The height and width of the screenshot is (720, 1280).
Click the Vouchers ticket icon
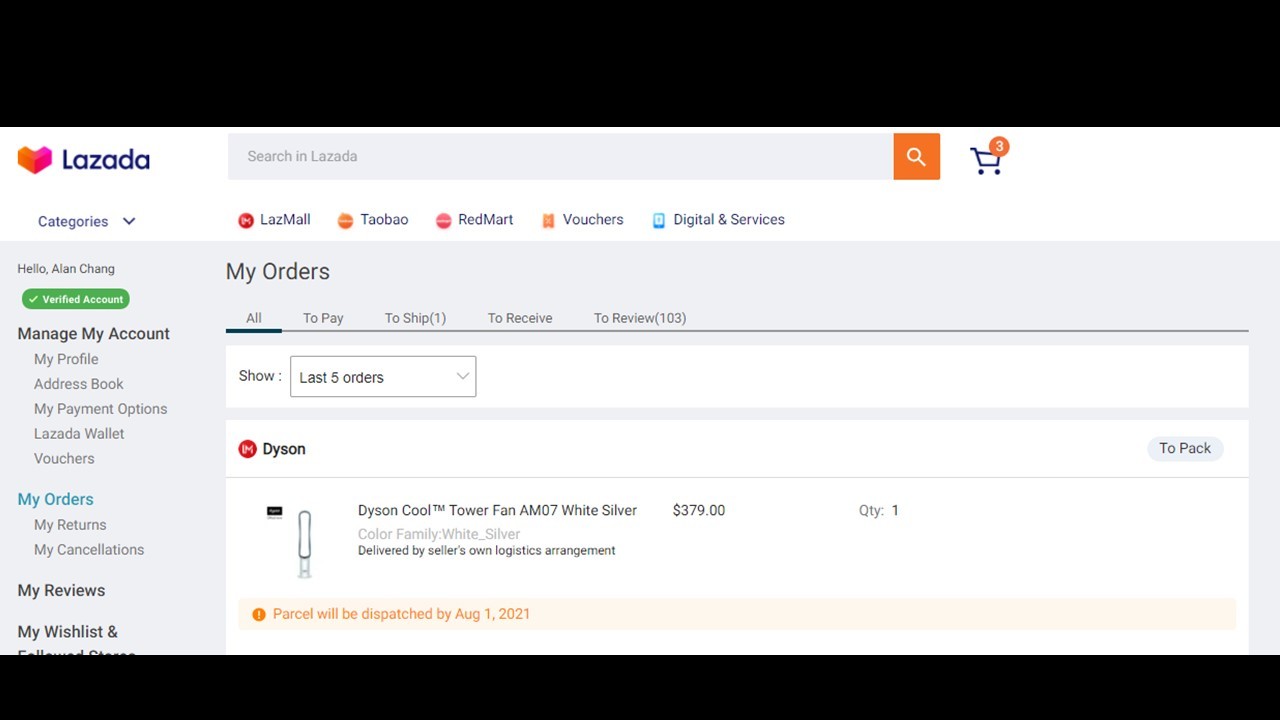pos(548,221)
